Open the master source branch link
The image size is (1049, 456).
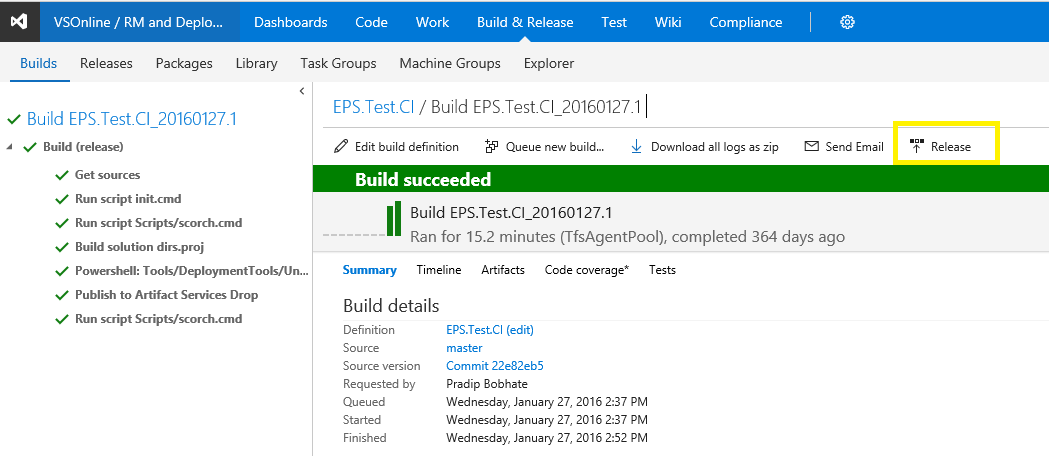pos(464,348)
